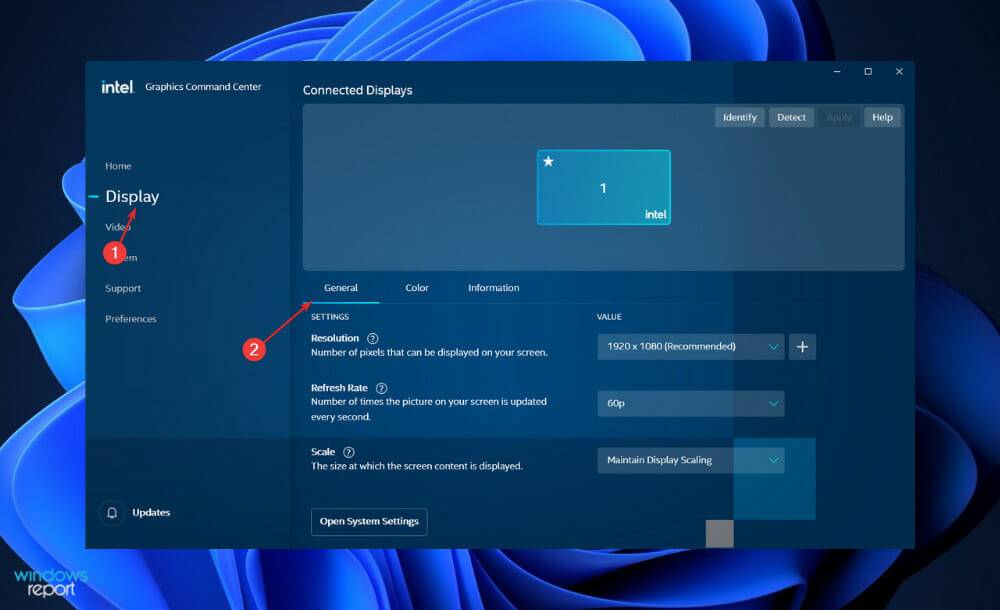Screen dimensions: 1000x610
Task: Open System Settings
Action: coord(369,521)
